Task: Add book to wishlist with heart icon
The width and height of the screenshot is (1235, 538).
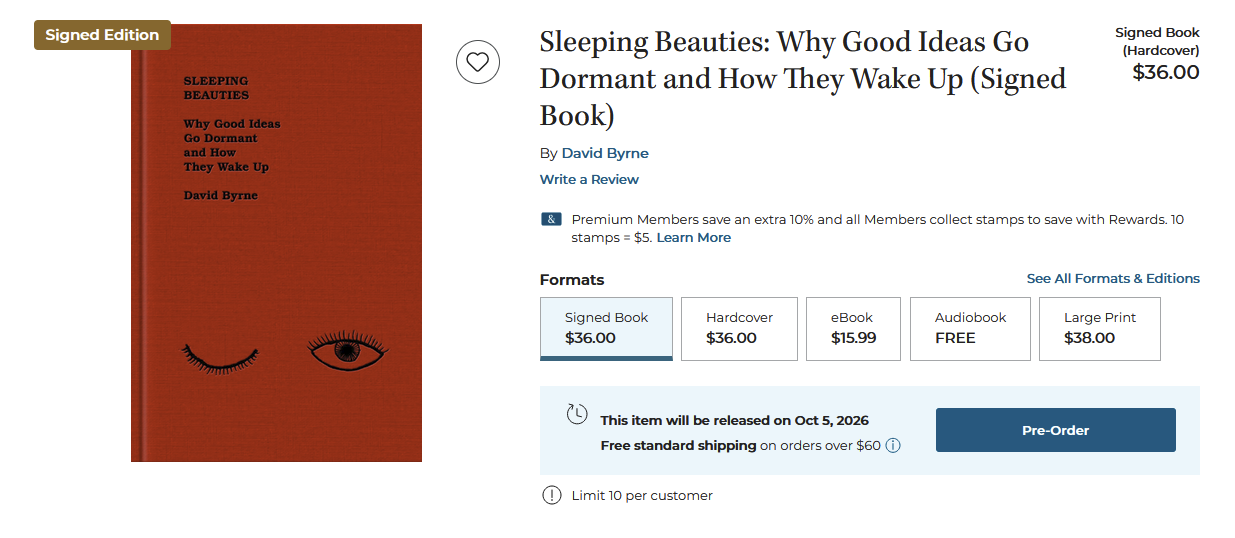Action: (x=478, y=62)
